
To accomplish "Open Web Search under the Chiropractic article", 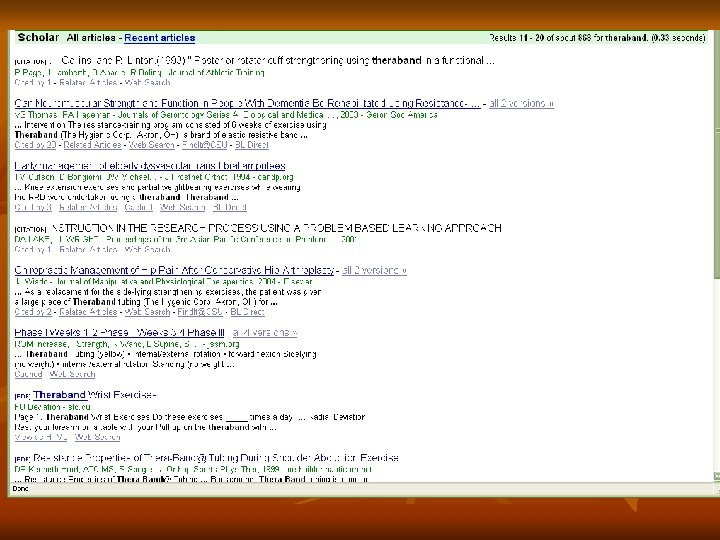I will pos(147,312).
